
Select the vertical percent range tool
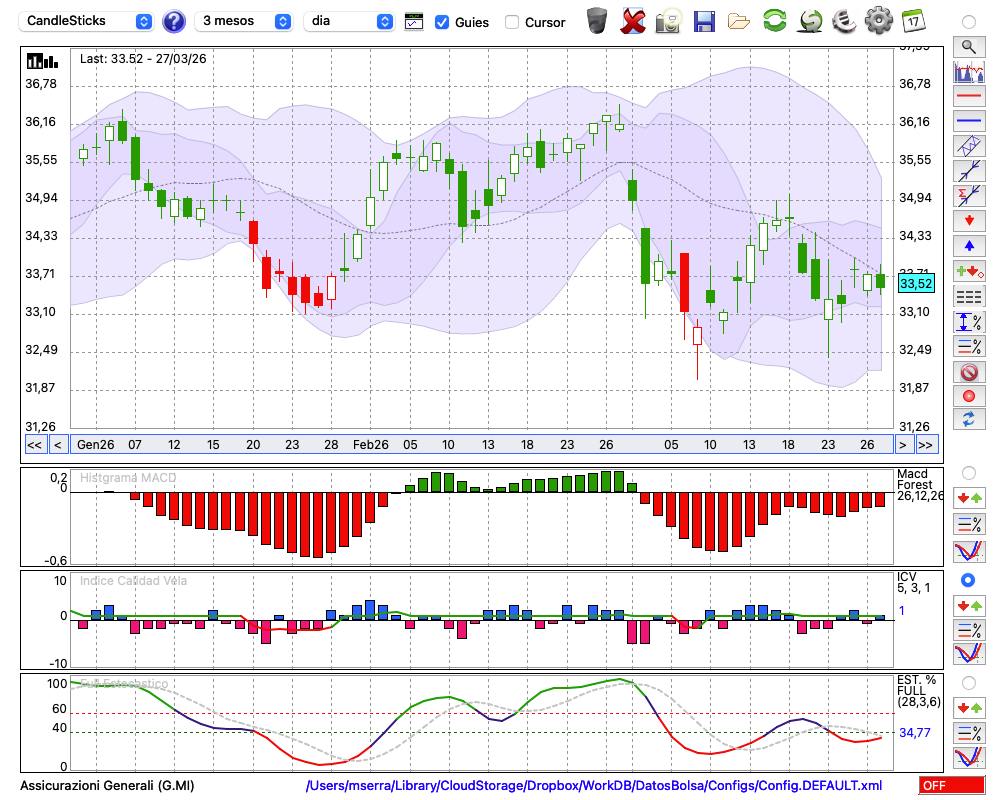coord(969,322)
